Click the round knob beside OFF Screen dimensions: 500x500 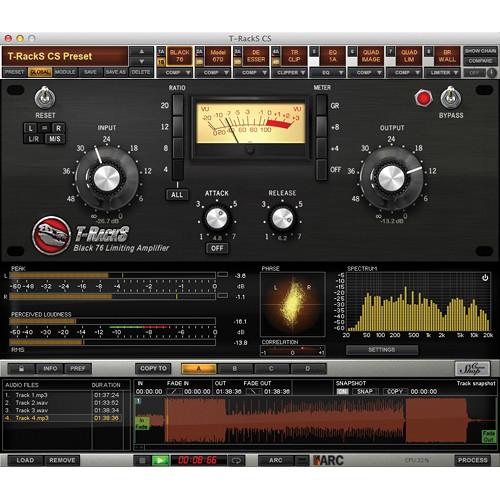tap(492, 73)
